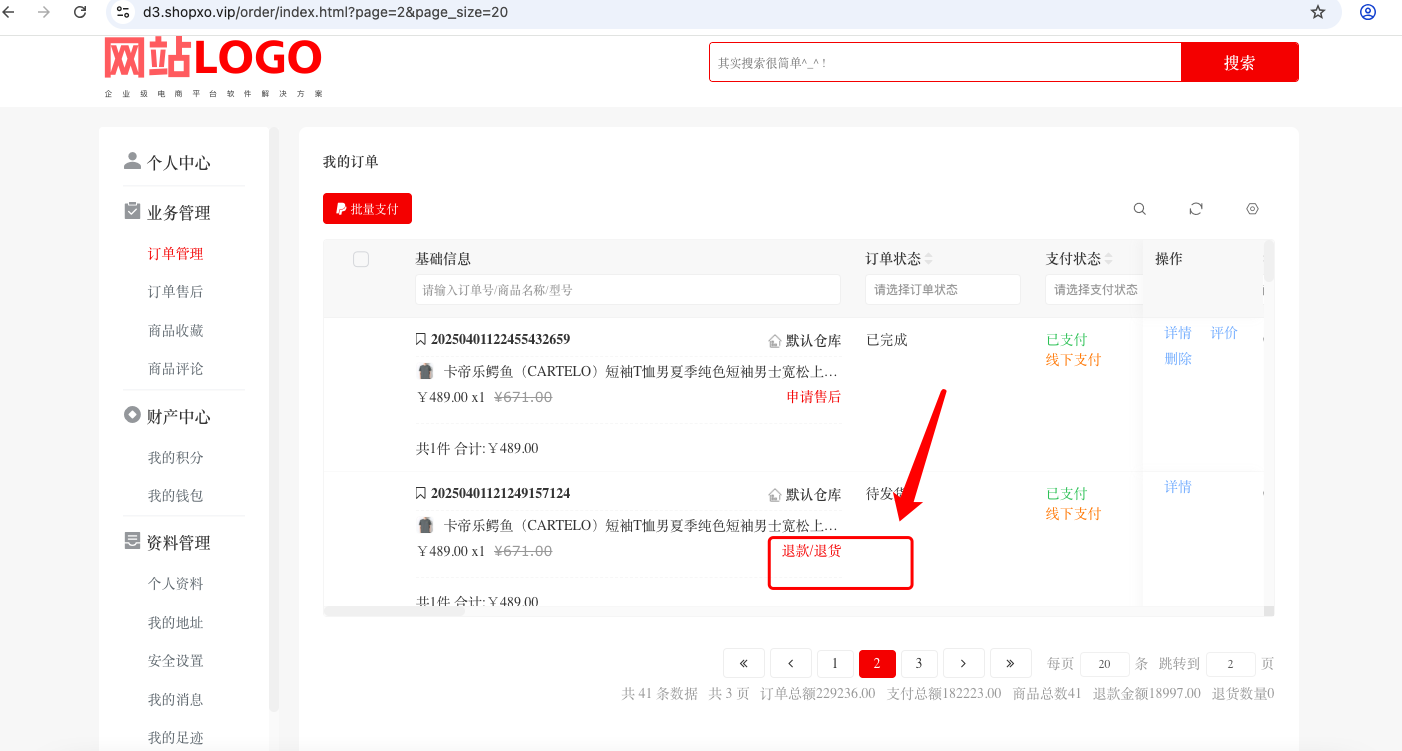Sort by 订单状态 column arrows
The height and width of the screenshot is (751, 1402).
coord(929,259)
